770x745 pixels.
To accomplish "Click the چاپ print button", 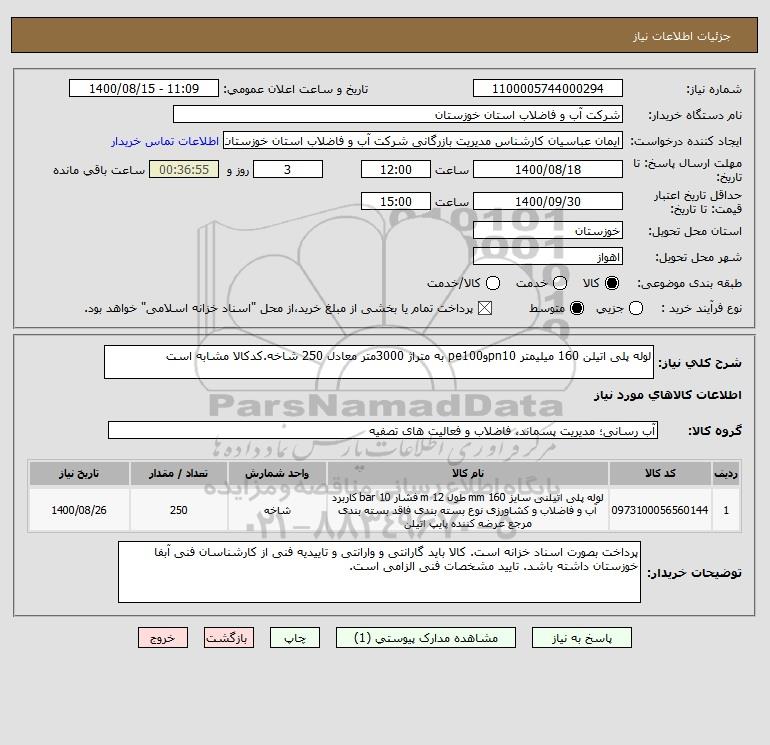I will pos(295,638).
